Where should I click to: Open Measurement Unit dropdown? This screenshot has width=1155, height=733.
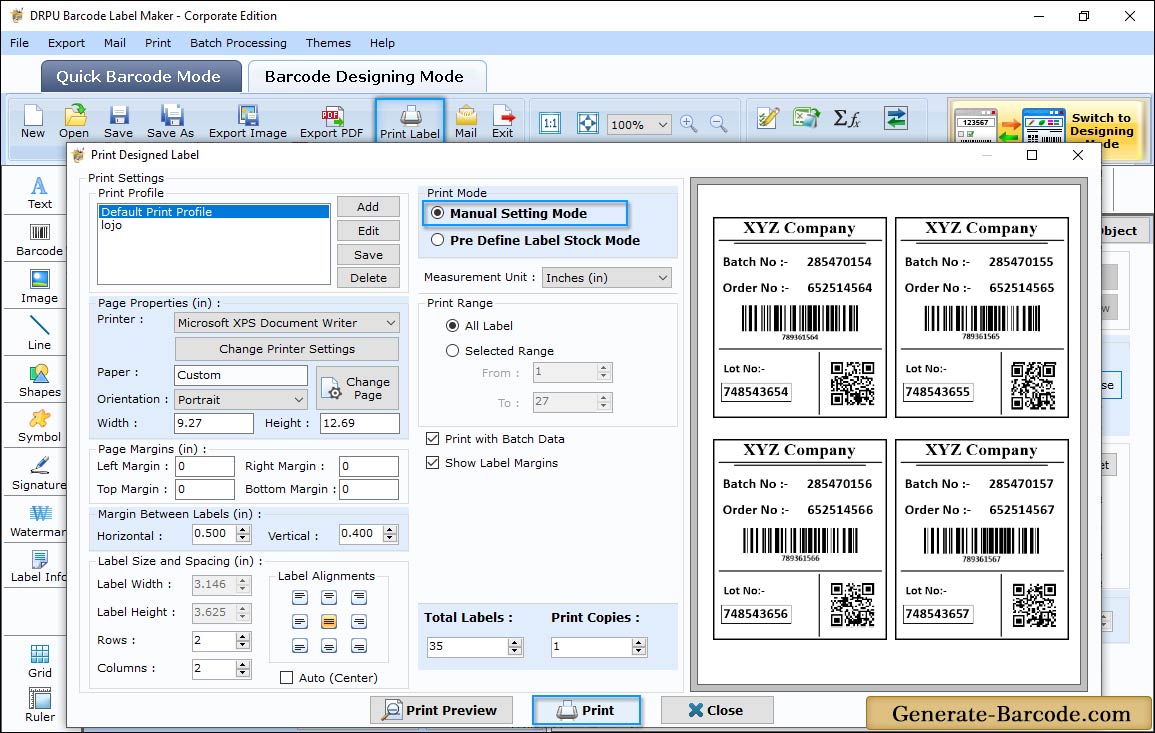coord(606,278)
